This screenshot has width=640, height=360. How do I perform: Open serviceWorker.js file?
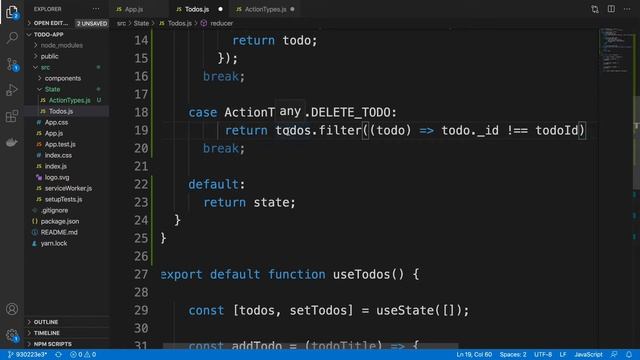68,189
